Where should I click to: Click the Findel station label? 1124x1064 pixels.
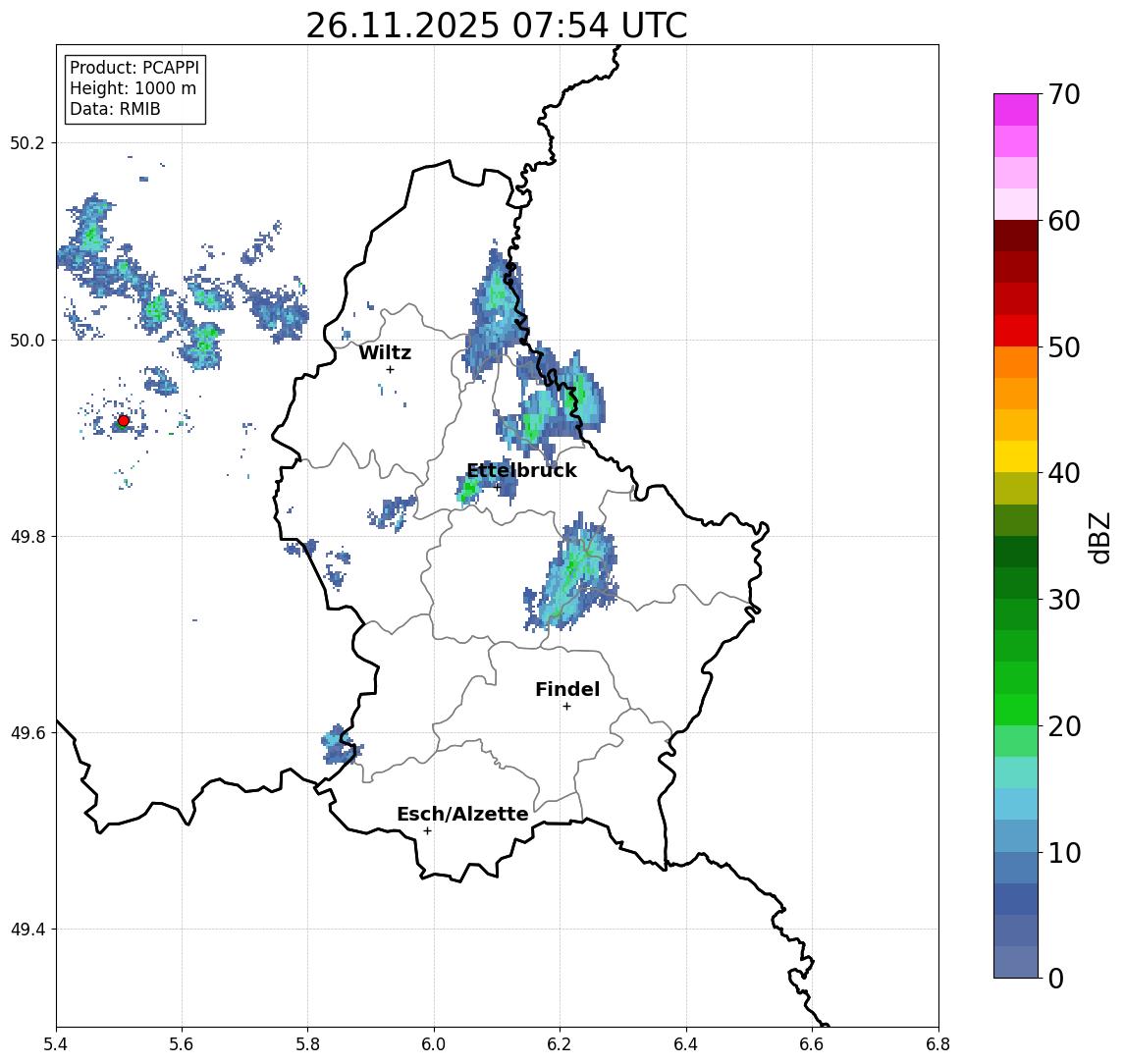(567, 689)
